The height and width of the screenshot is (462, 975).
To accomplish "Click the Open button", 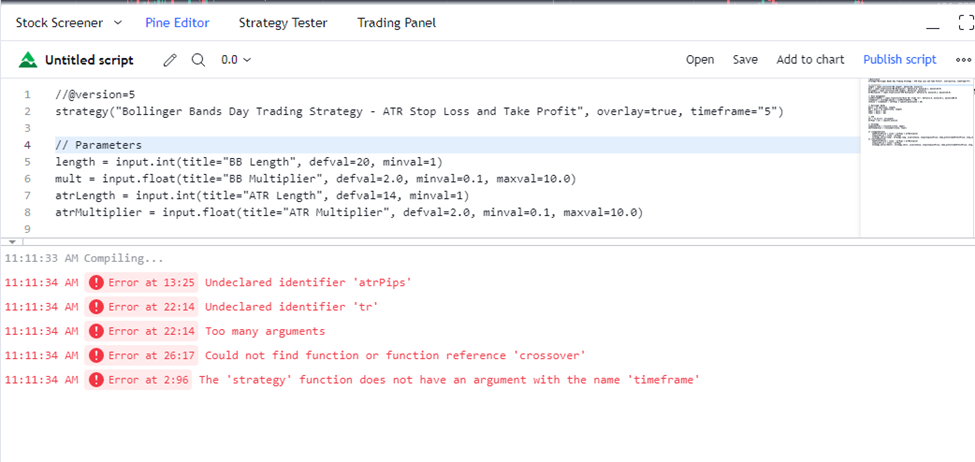I will click(700, 60).
